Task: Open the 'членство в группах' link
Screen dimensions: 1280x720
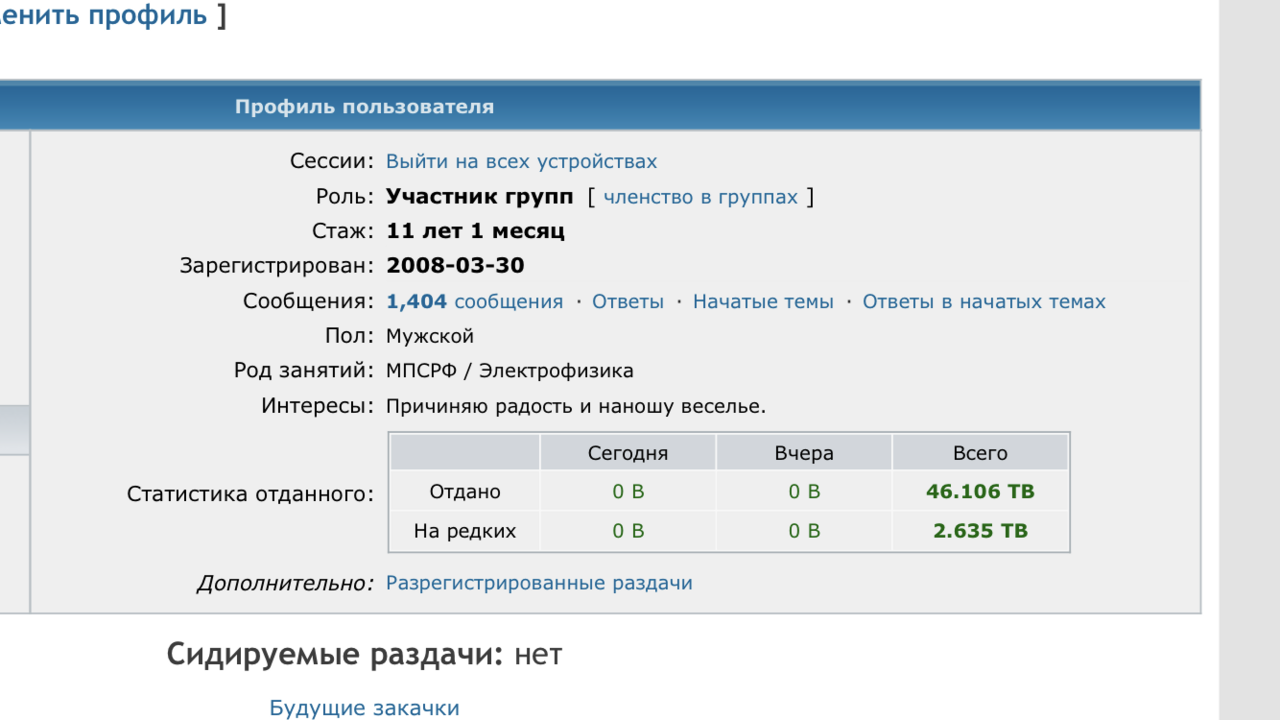Action: point(700,197)
